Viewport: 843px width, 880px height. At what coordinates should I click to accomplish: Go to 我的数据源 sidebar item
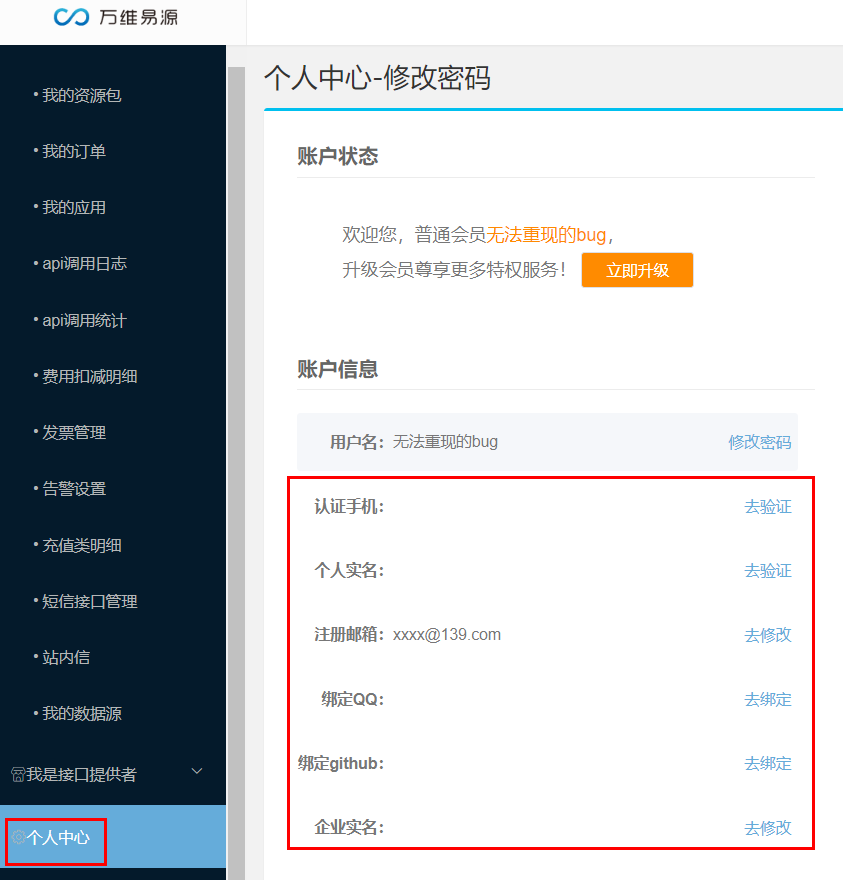point(81,714)
